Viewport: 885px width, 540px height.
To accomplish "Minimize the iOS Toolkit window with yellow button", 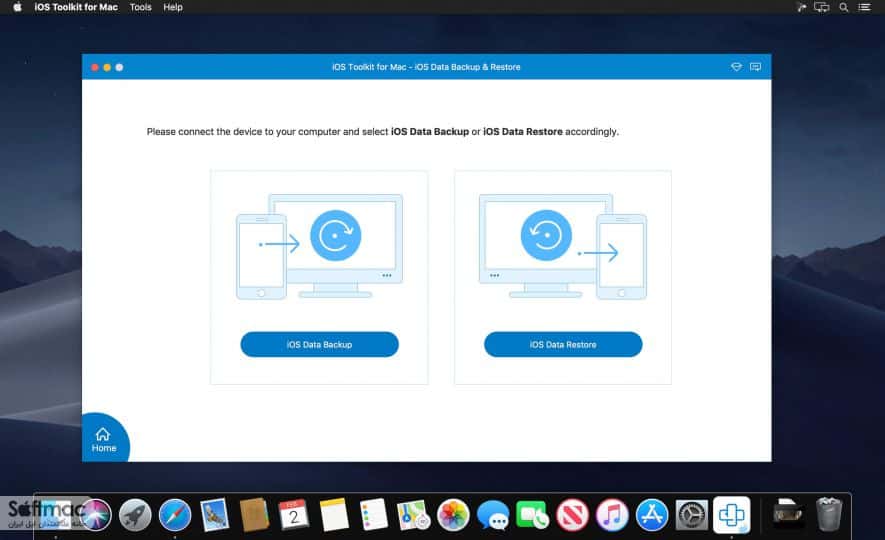I will point(107,67).
